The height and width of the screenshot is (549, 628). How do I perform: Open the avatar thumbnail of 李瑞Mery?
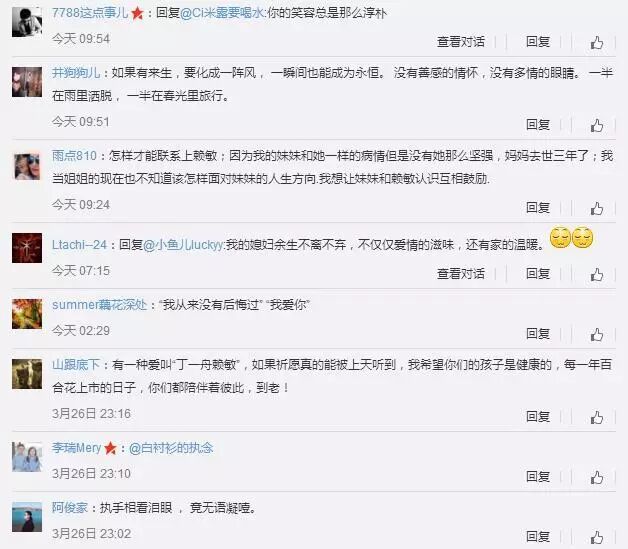click(27, 457)
